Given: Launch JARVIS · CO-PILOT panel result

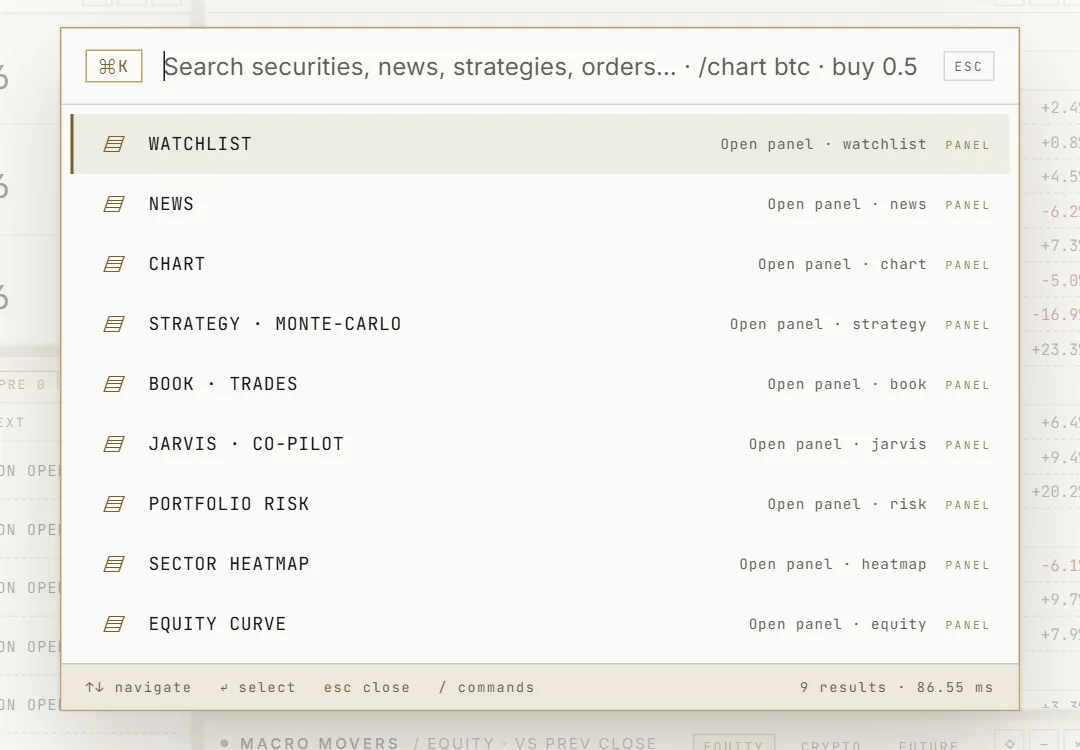Looking at the screenshot, I should (540, 444).
